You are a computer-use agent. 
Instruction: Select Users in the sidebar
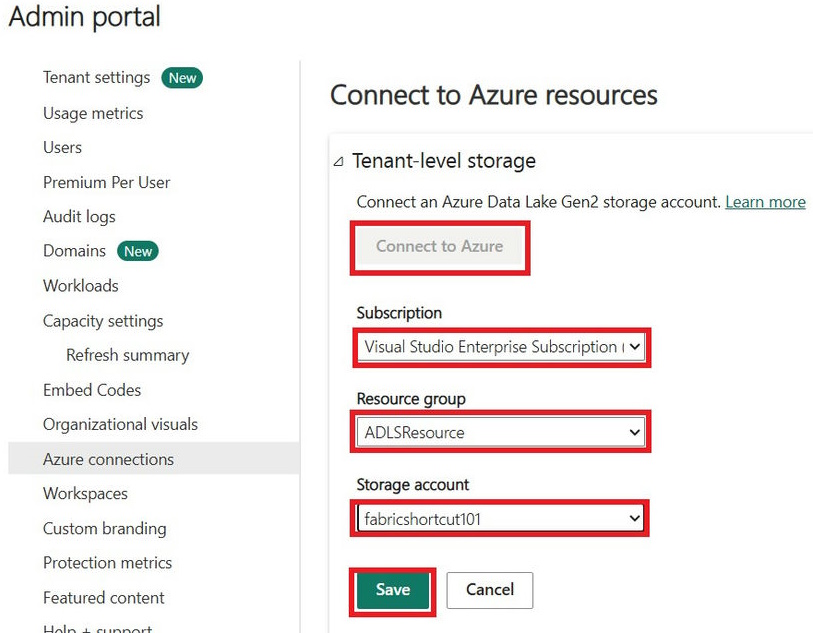(x=62, y=147)
